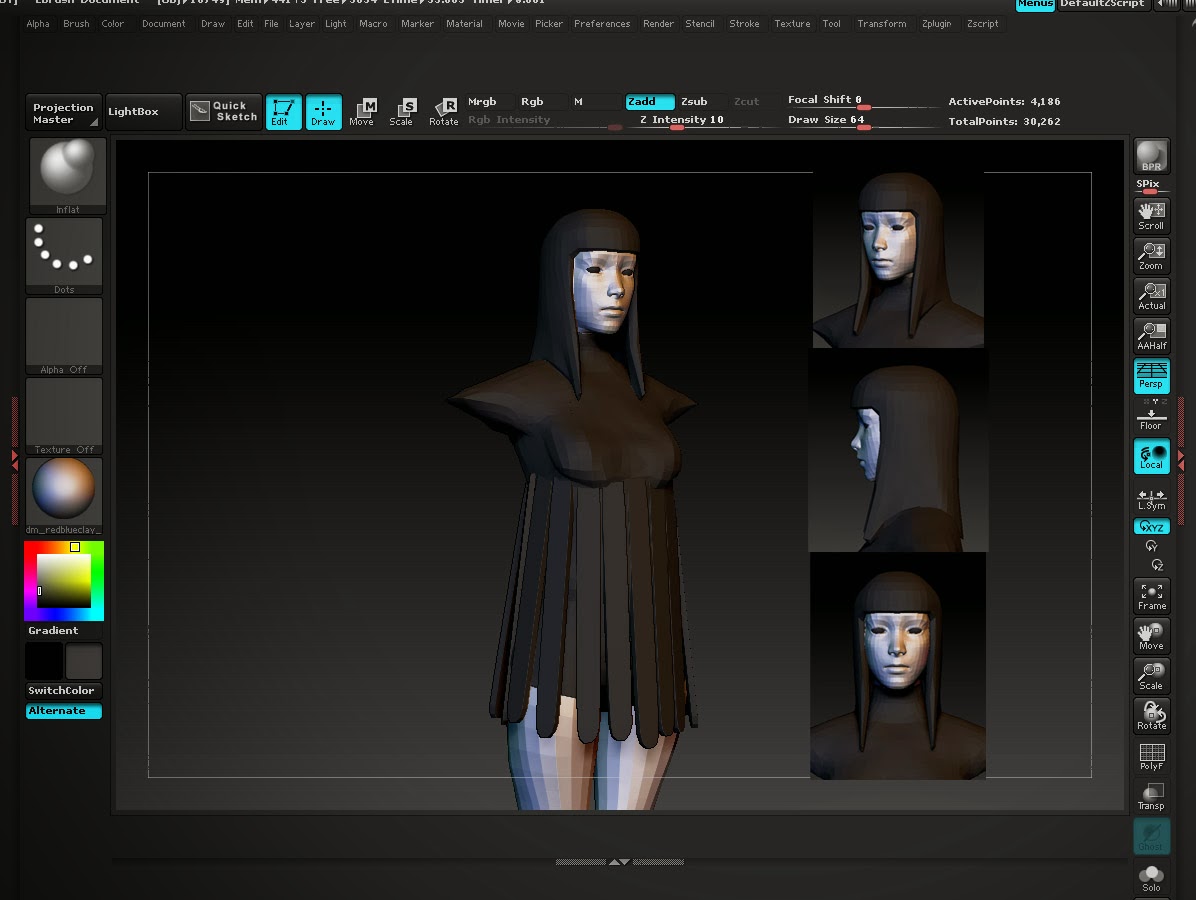This screenshot has width=1196, height=900.
Task: Choose the Move tool in top shelf
Action: [x=362, y=111]
